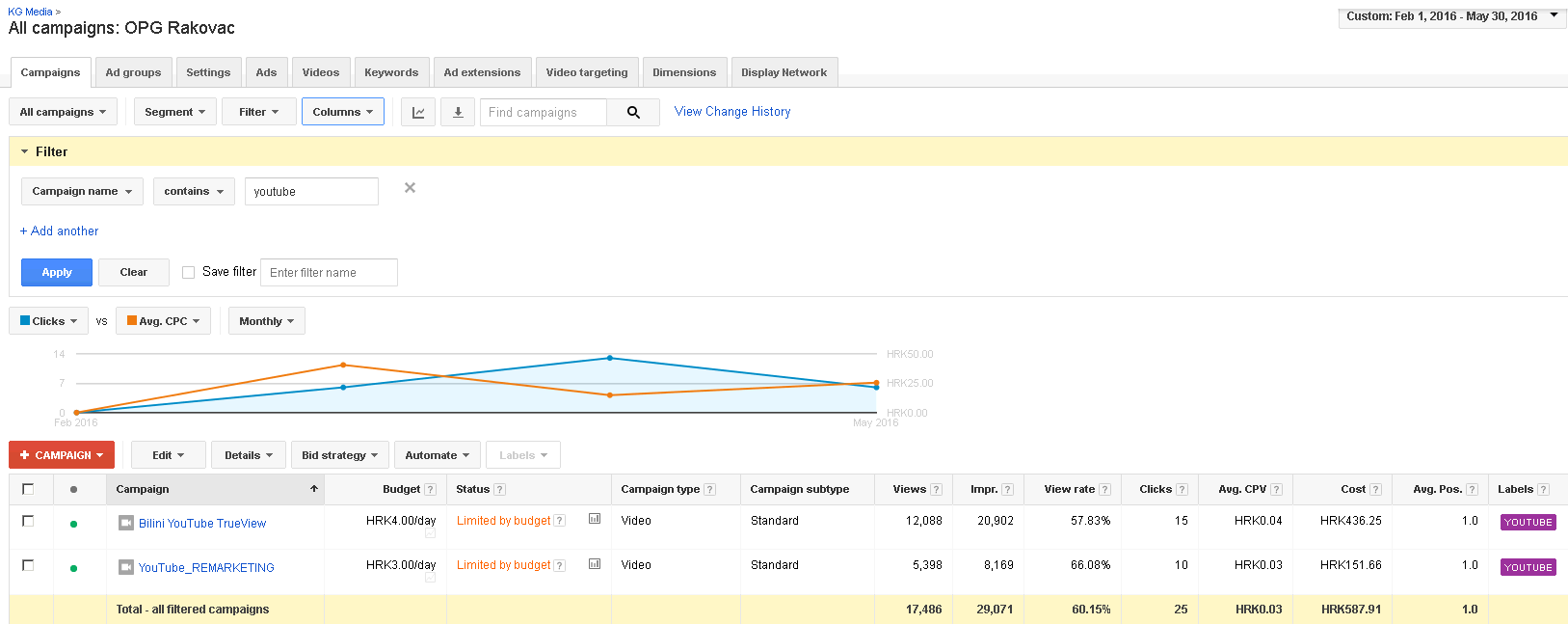The width and height of the screenshot is (1568, 624).
Task: Click help icon next to Avg. CPV
Action: point(1276,490)
